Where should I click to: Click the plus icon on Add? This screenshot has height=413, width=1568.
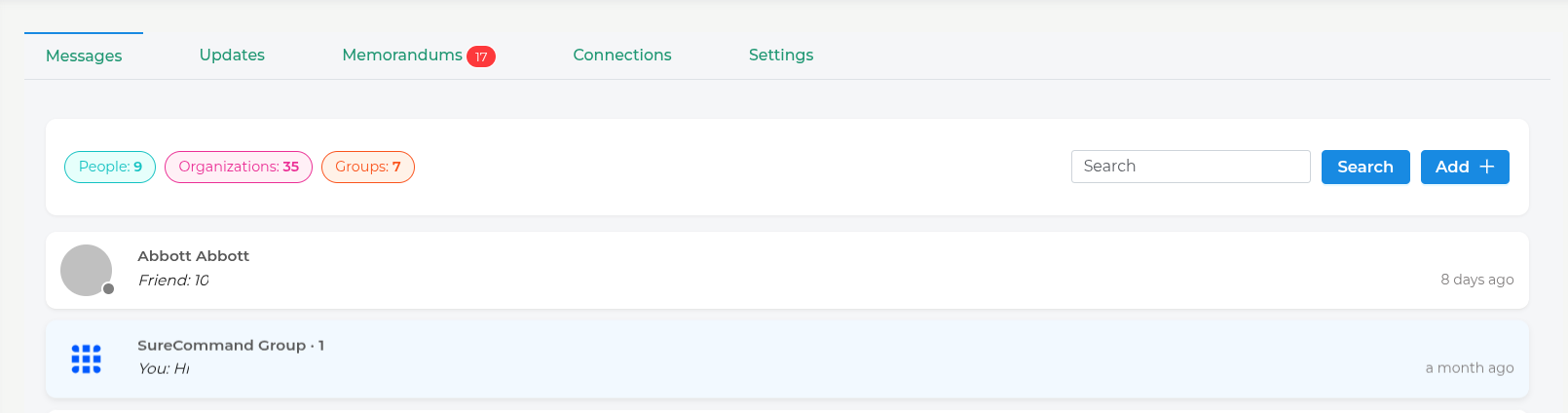click(x=1487, y=167)
